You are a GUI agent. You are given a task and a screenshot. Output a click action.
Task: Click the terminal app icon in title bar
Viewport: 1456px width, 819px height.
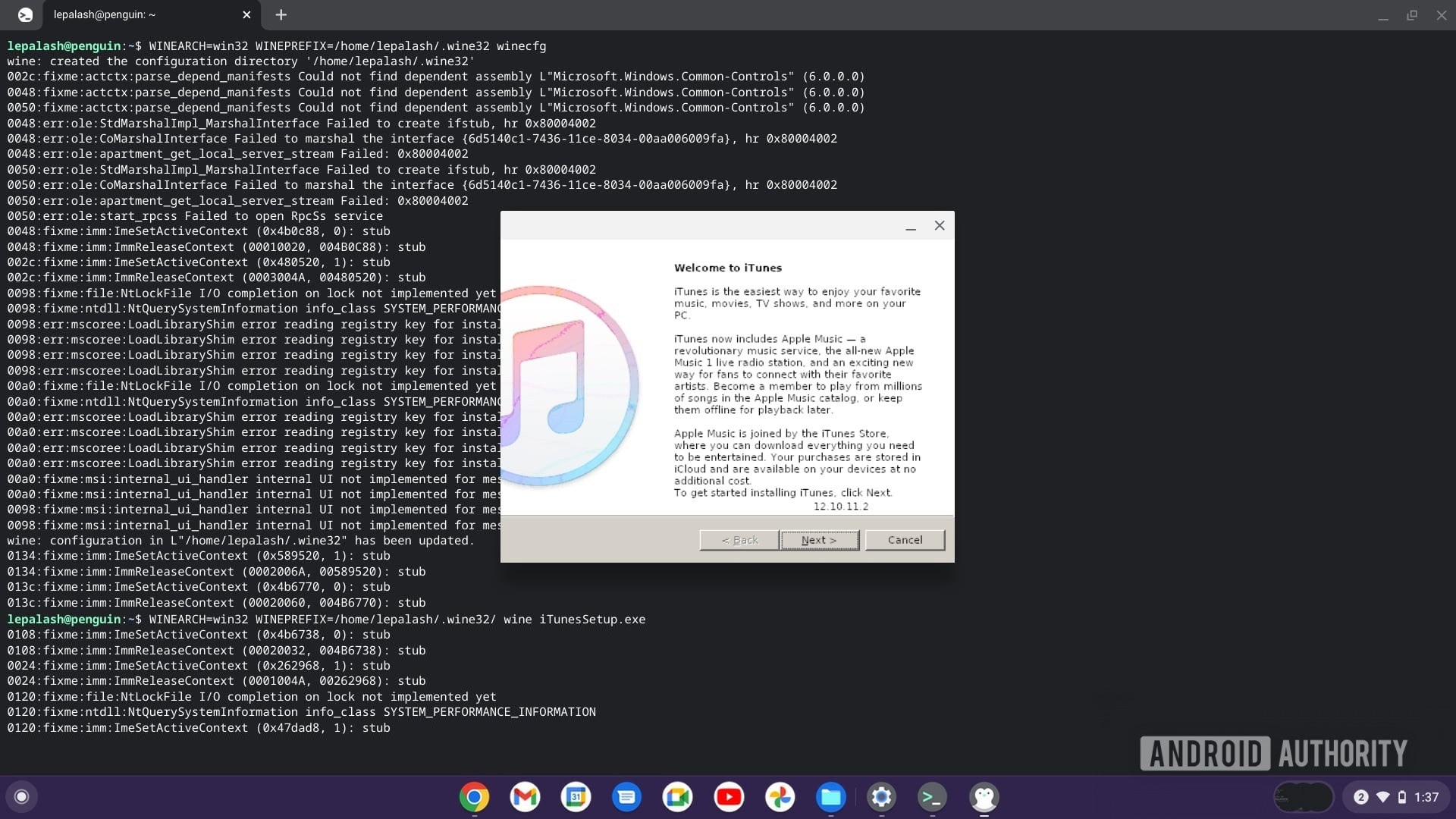click(x=26, y=14)
